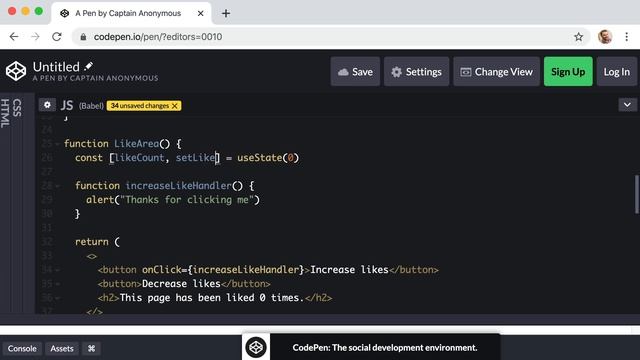The image size is (640, 360).
Task: Click 'likeCount' in the const line
Action: [139, 158]
